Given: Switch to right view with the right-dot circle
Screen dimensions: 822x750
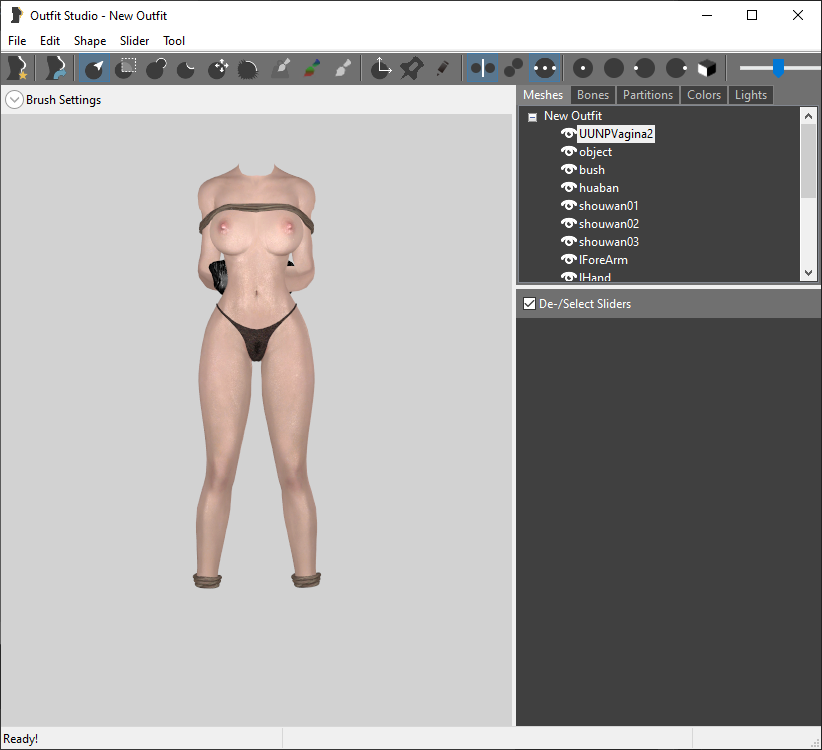Looking at the screenshot, I should tap(676, 68).
